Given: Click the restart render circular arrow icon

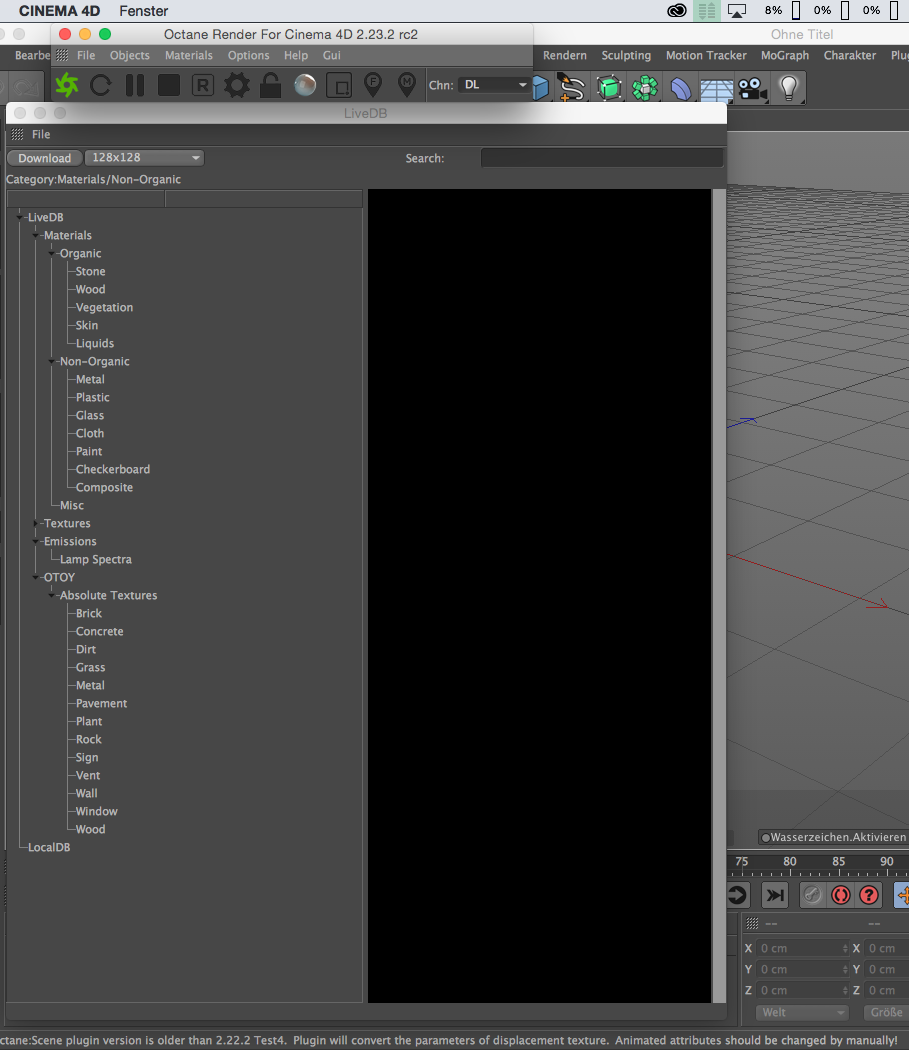Looking at the screenshot, I should coord(101,85).
